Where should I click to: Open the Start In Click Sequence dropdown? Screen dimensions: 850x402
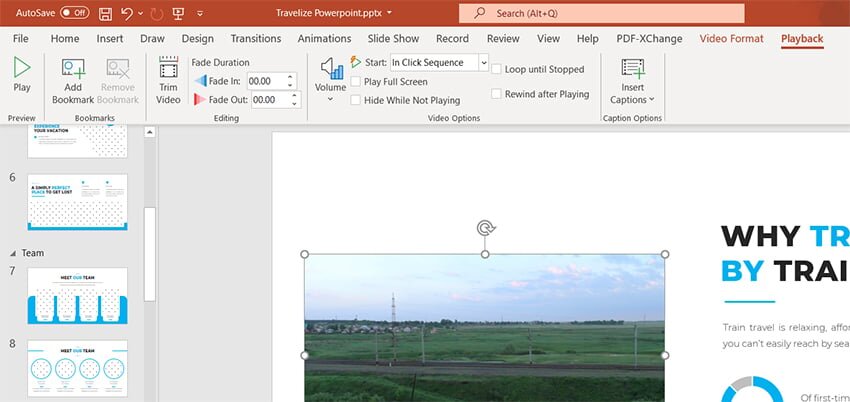click(483, 62)
